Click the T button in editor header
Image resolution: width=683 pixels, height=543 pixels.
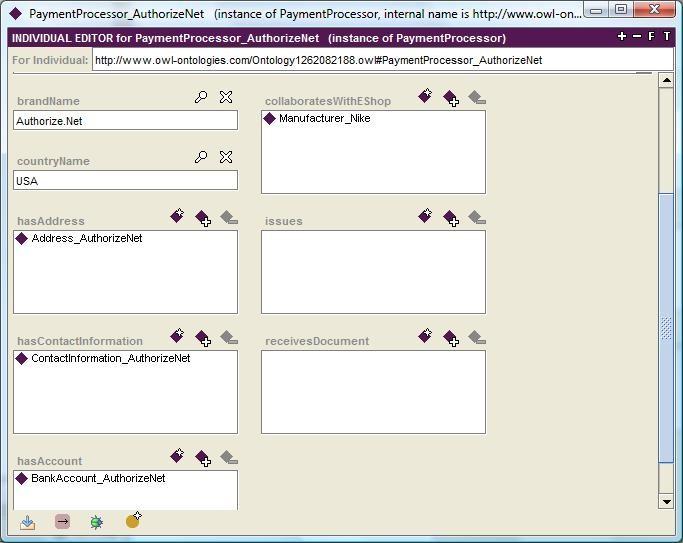tap(666, 37)
